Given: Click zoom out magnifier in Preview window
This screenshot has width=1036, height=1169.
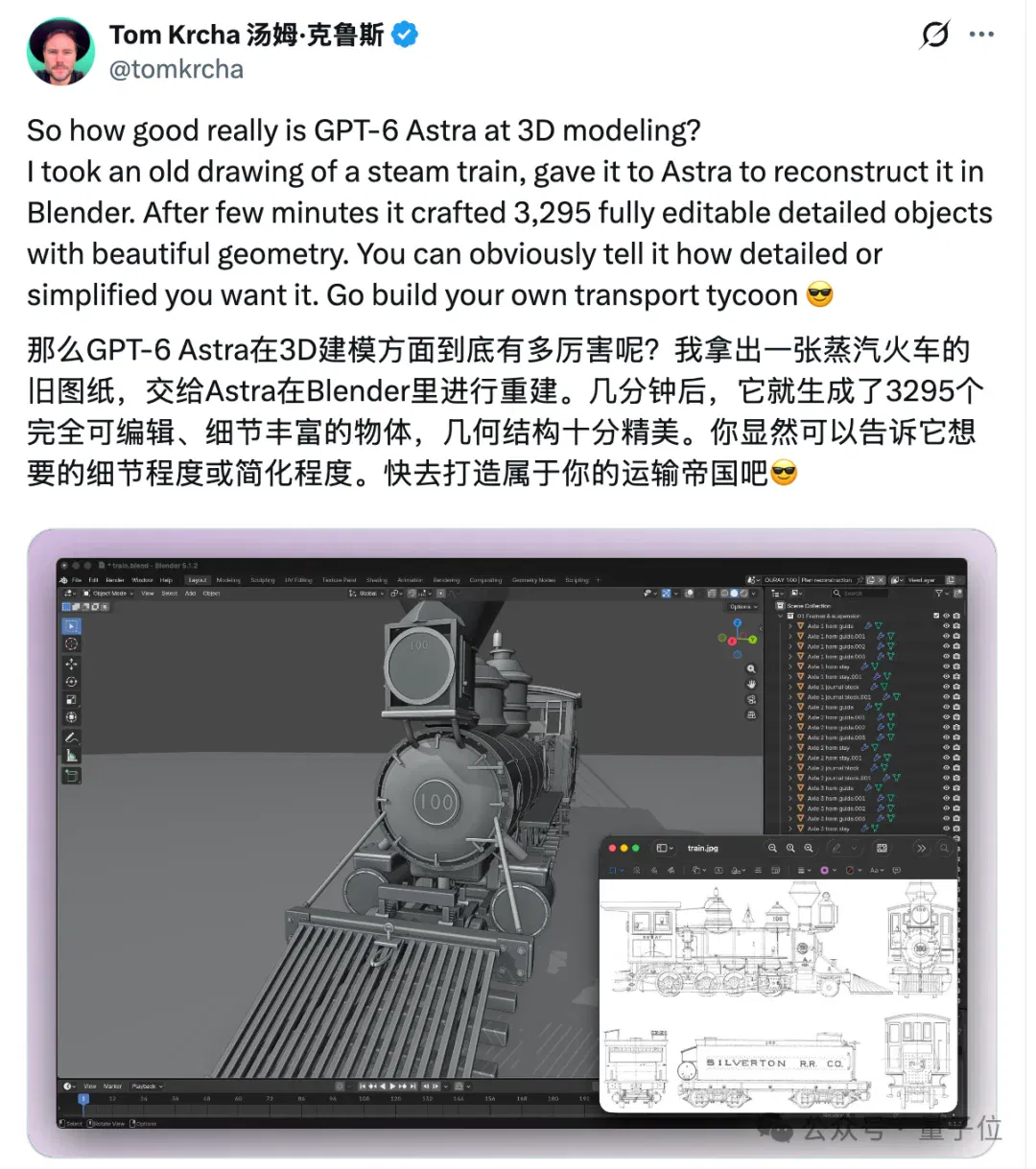Looking at the screenshot, I should (772, 848).
